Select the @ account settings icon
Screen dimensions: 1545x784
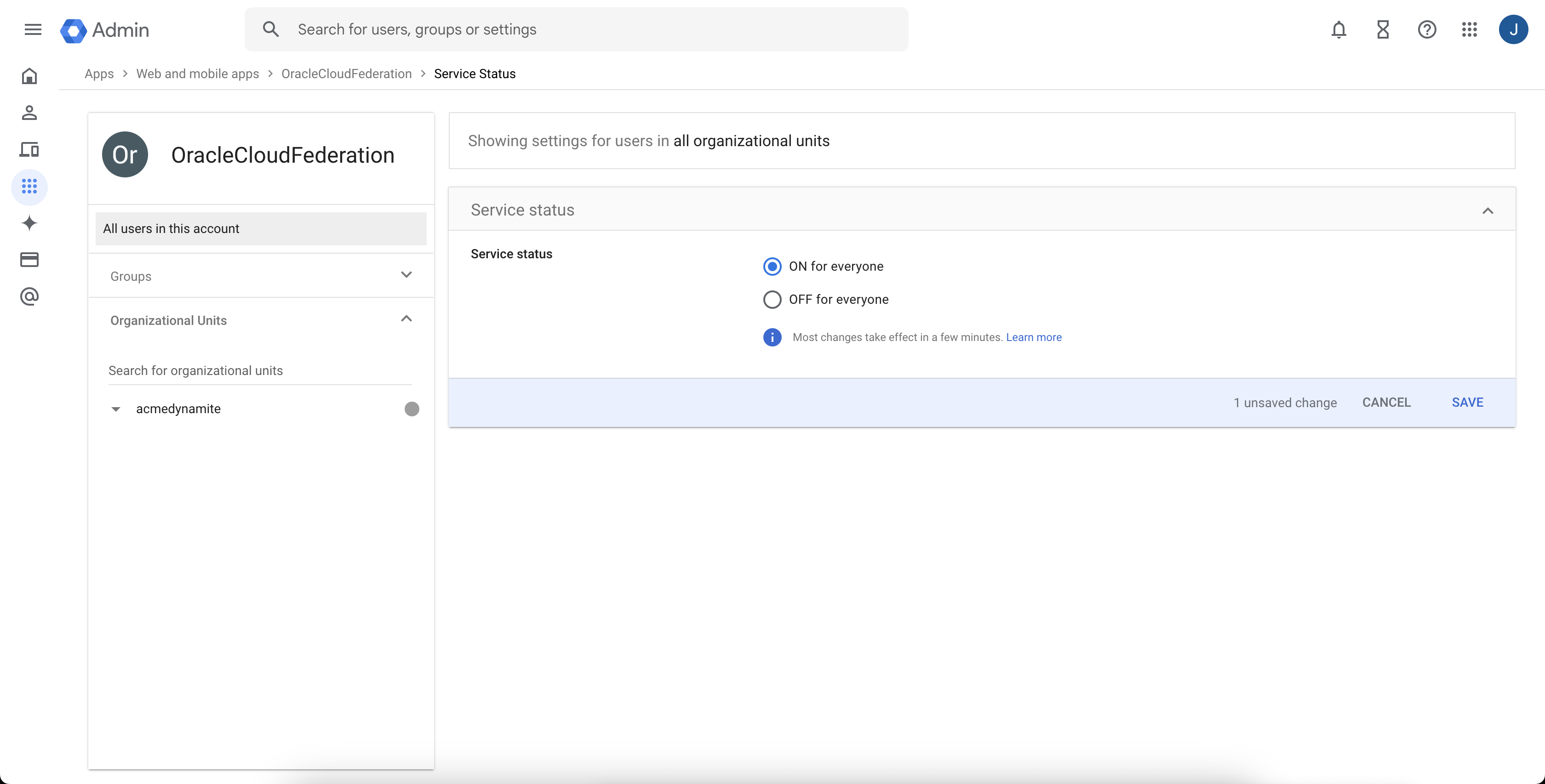pos(29,297)
